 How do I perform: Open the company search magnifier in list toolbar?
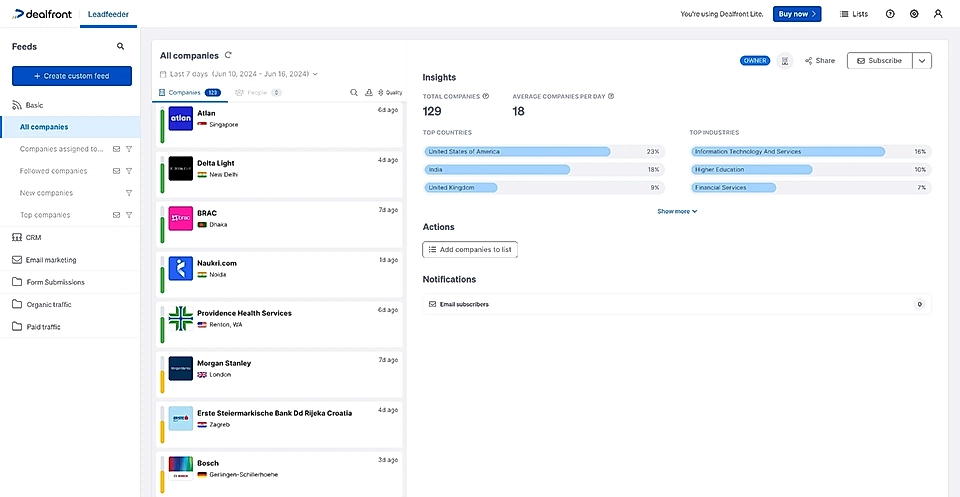[x=354, y=92]
